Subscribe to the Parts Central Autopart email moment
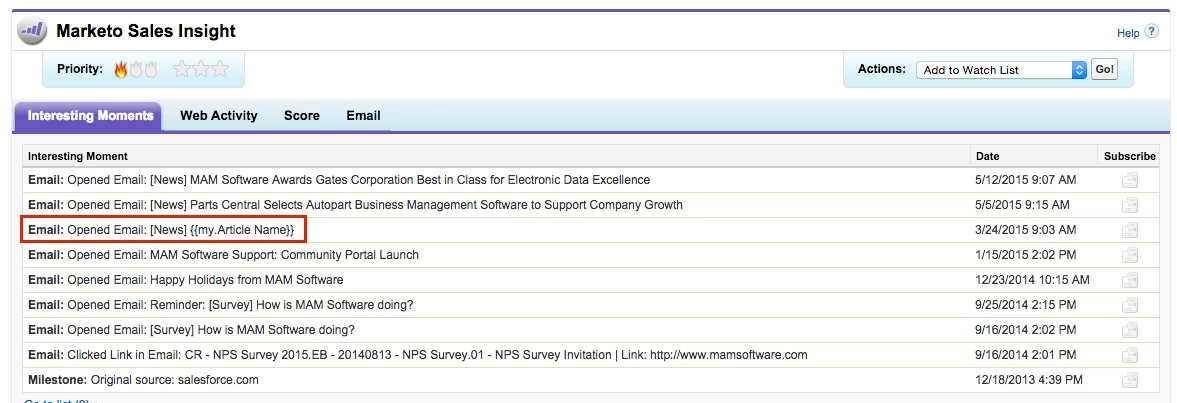 tap(1130, 205)
